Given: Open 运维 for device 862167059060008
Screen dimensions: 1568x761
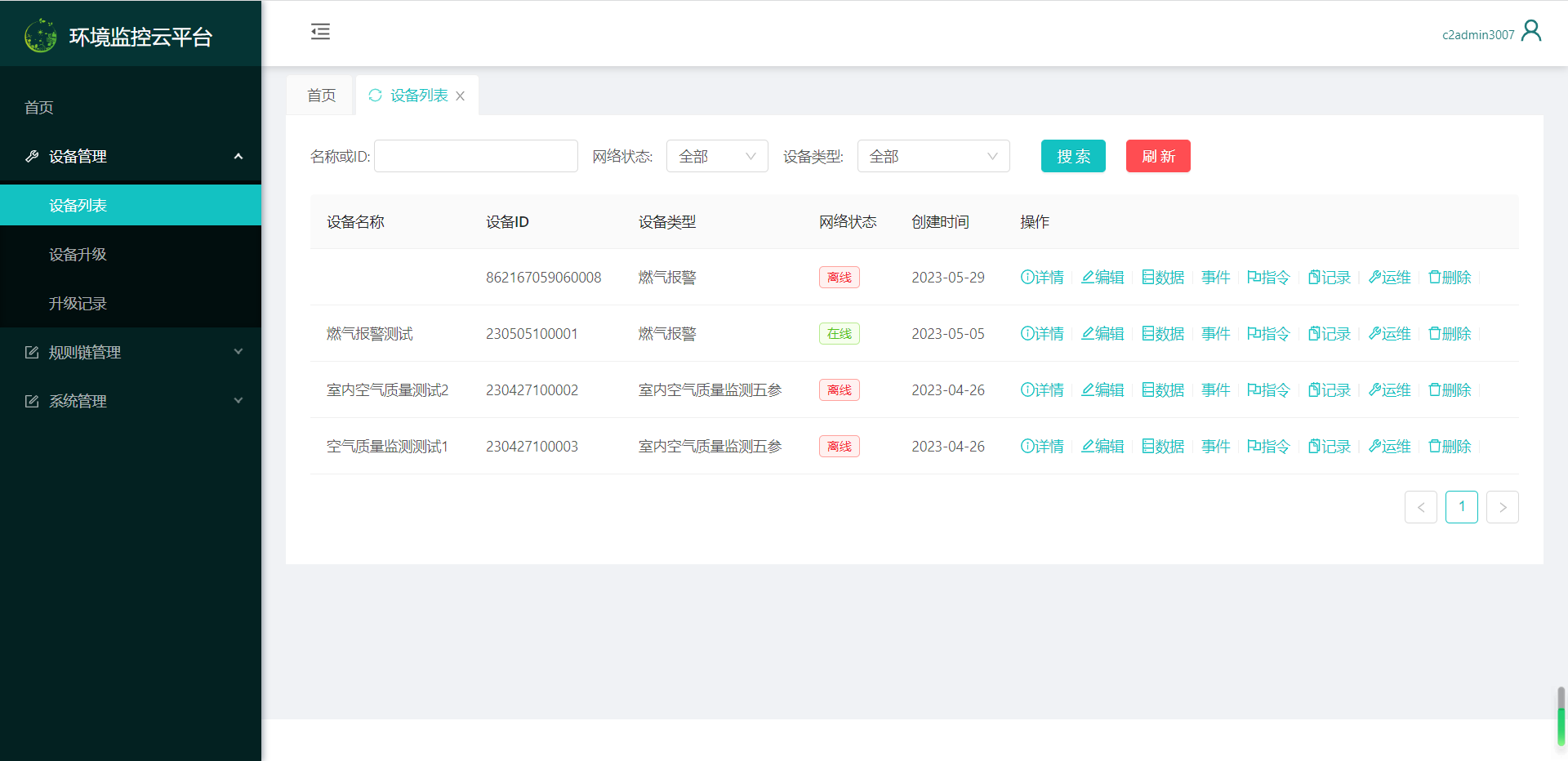Looking at the screenshot, I should click(1390, 278).
